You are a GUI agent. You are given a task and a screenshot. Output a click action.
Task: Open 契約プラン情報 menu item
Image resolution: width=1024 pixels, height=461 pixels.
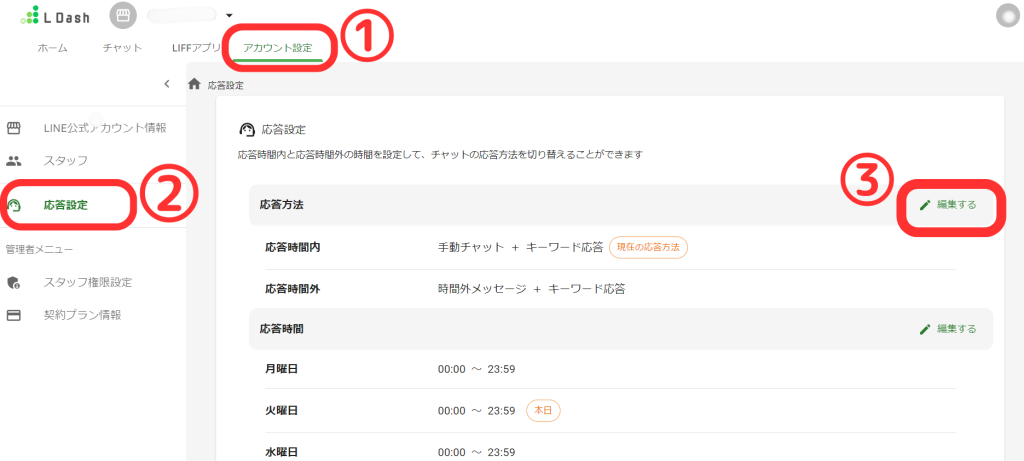[x=82, y=315]
